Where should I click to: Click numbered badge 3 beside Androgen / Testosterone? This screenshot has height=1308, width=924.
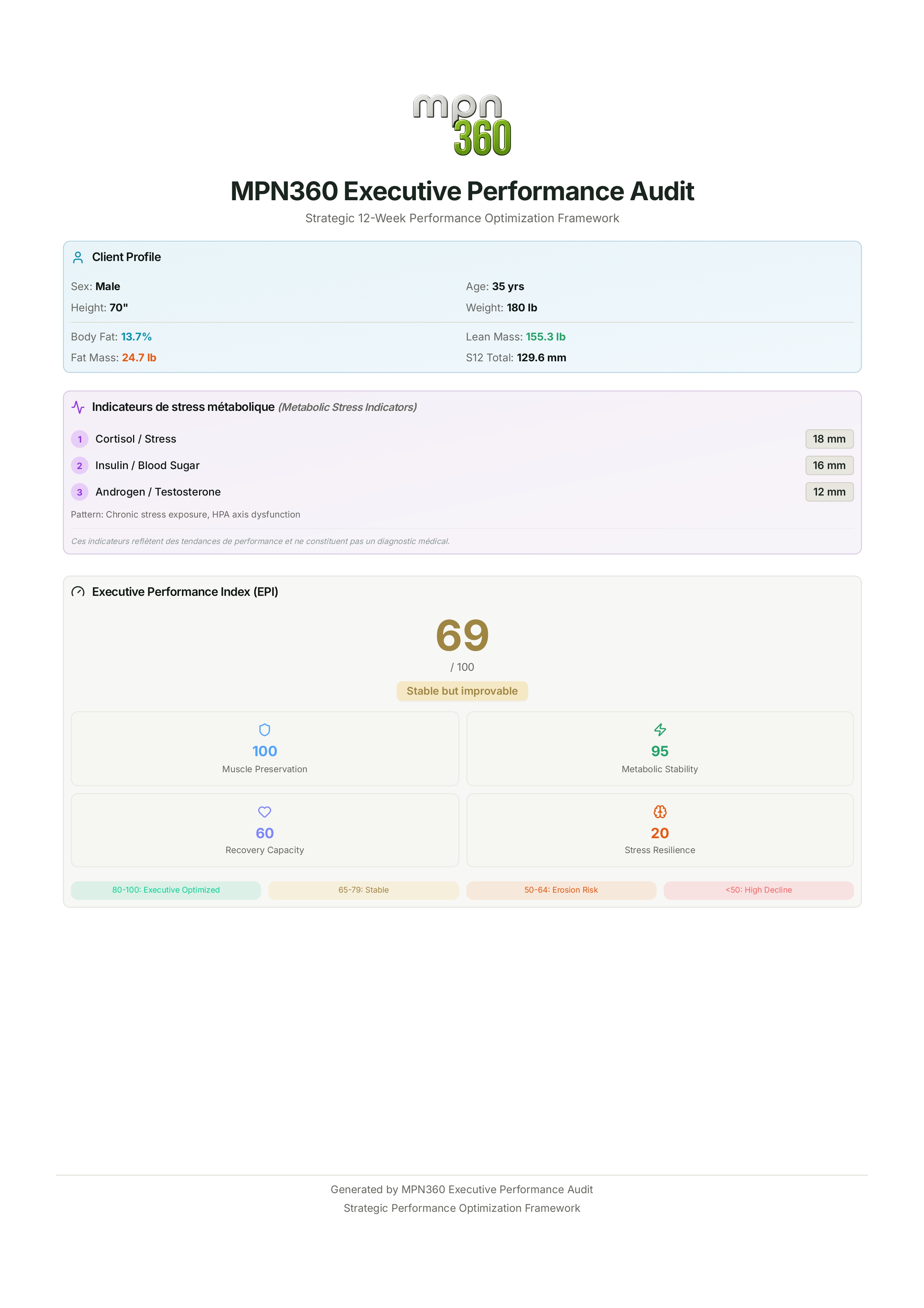tap(80, 492)
